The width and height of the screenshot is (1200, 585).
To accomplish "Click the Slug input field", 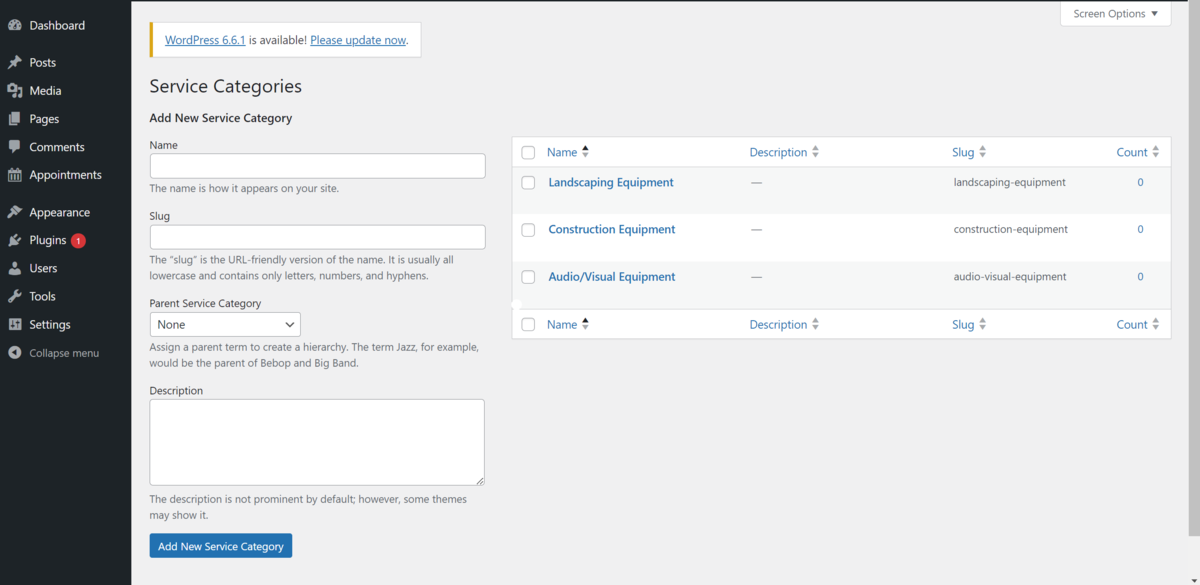I will (317, 237).
